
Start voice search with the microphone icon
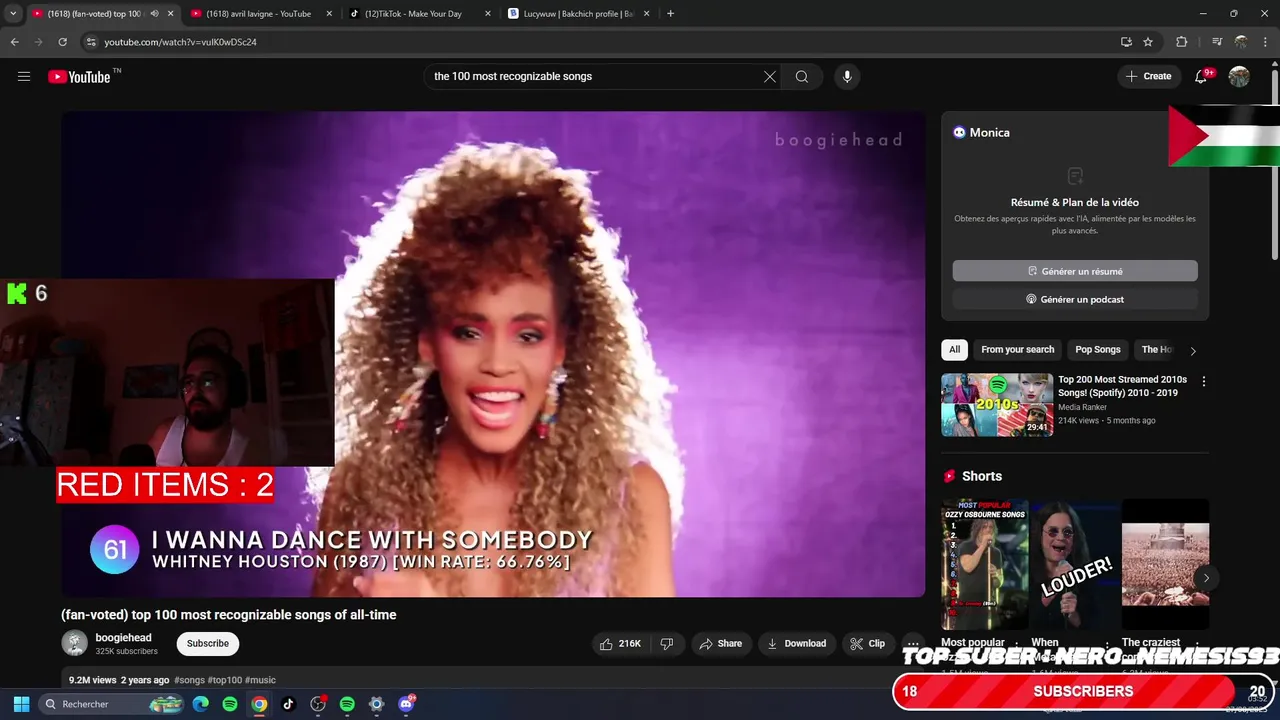[x=847, y=77]
